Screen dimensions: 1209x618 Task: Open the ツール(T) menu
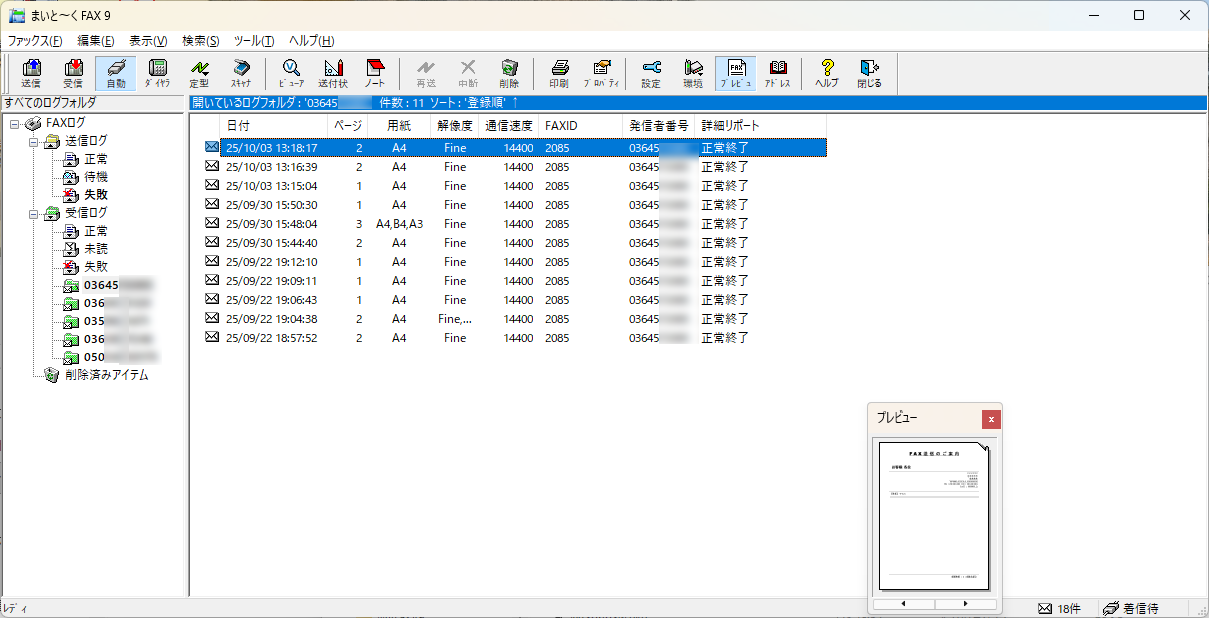[253, 41]
